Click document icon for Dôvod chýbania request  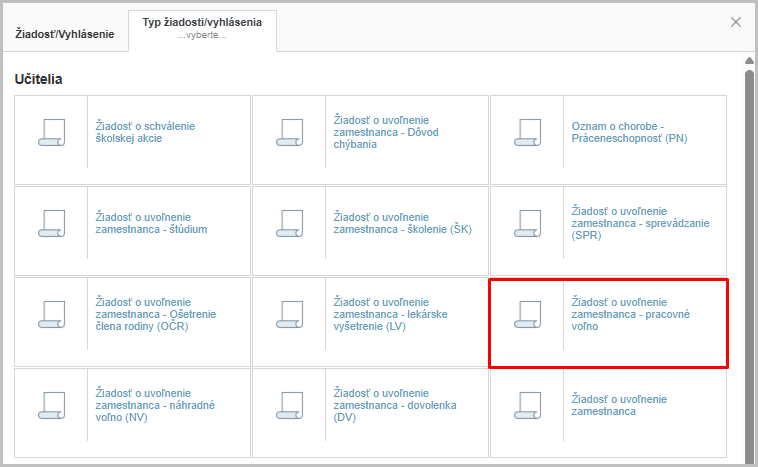(x=289, y=132)
